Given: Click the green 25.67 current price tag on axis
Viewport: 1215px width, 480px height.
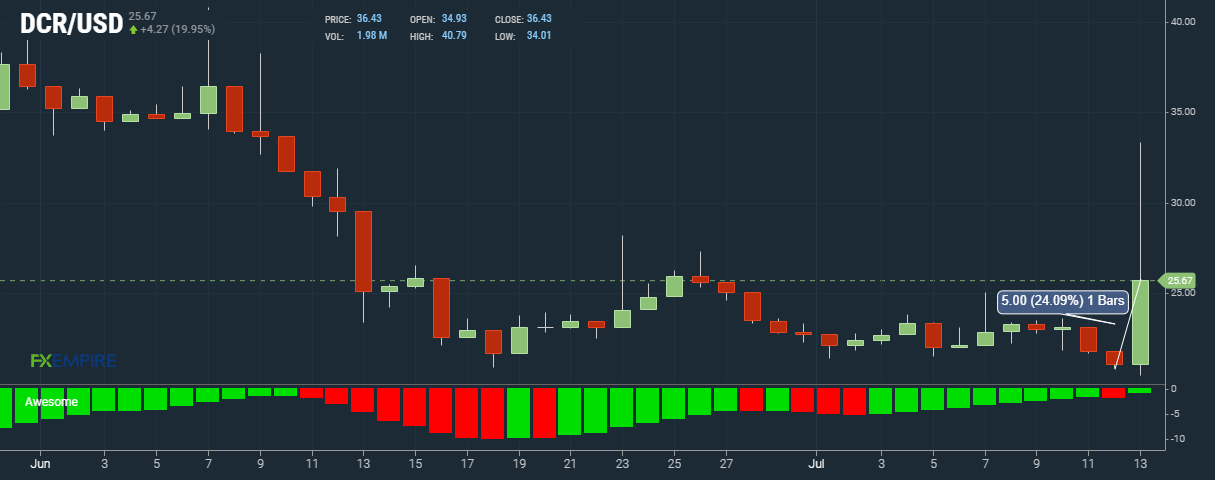Looking at the screenshot, I should 1178,281.
